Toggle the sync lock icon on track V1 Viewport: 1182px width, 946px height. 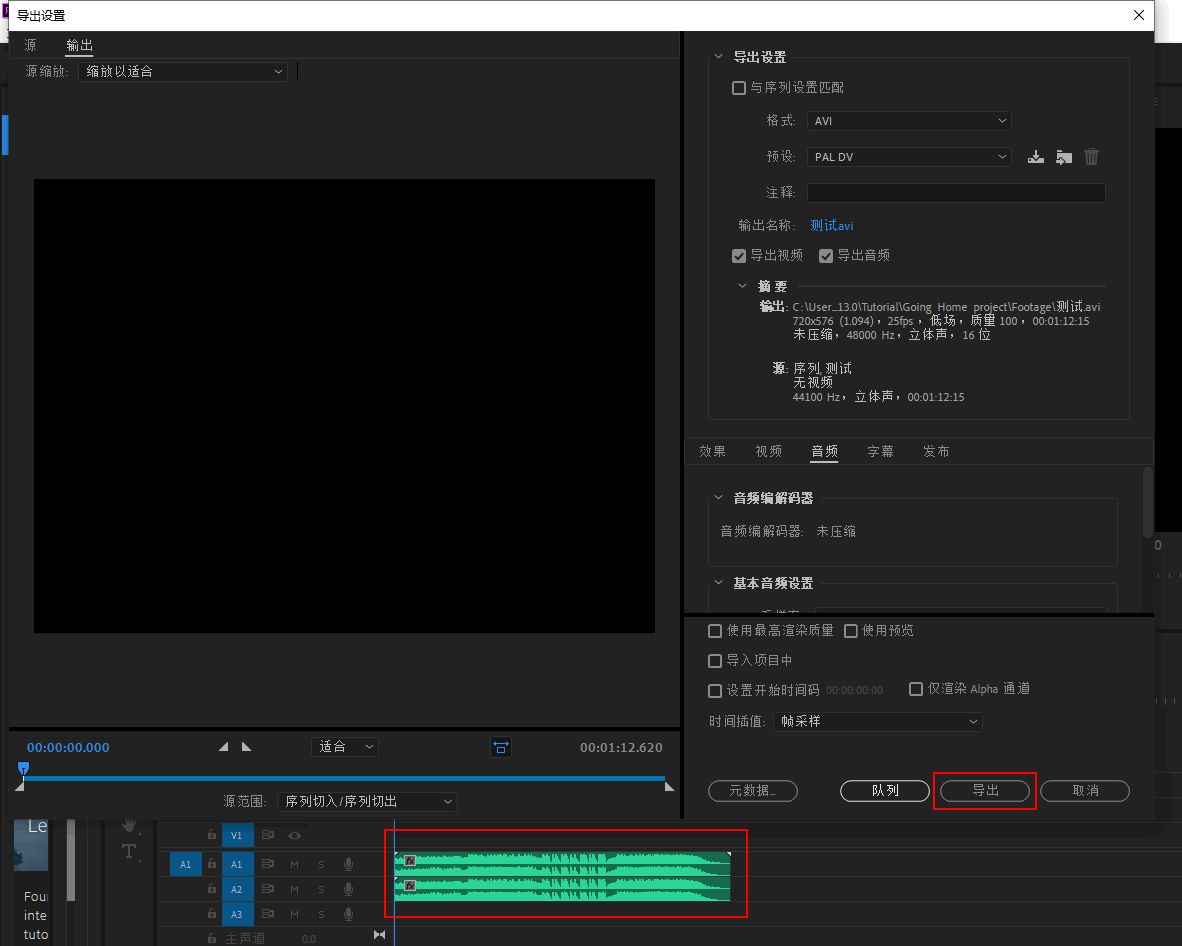[x=268, y=835]
